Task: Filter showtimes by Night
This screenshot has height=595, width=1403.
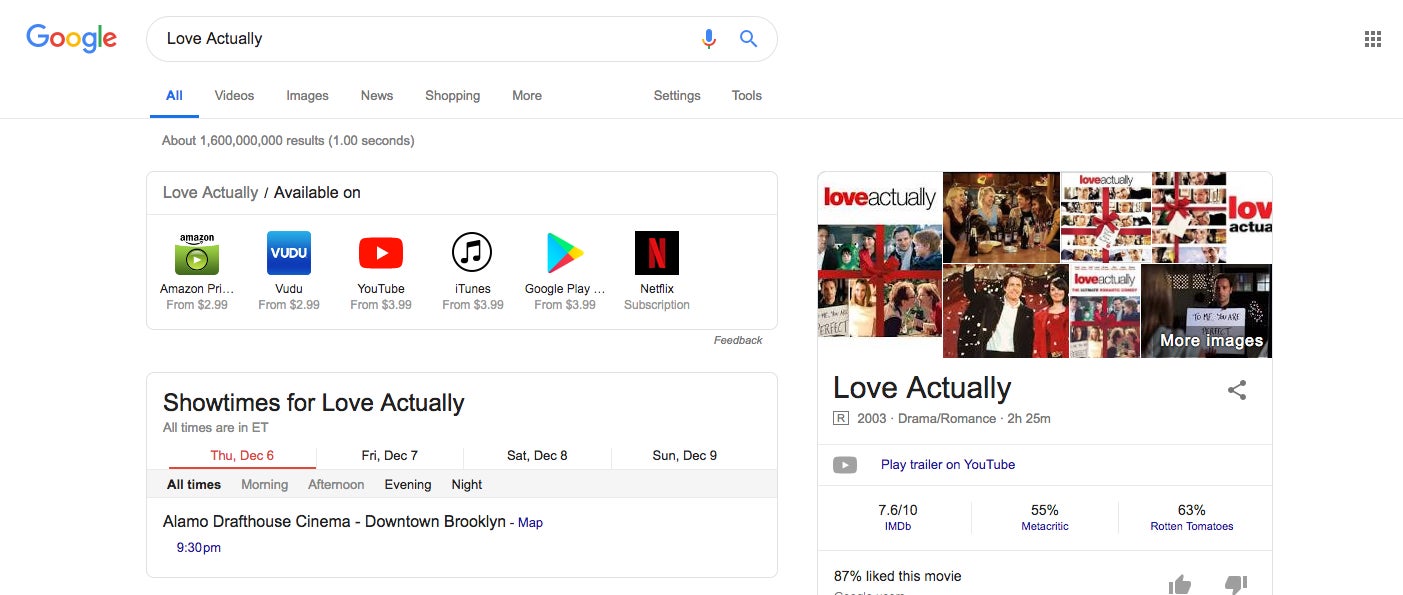Action: tap(467, 485)
